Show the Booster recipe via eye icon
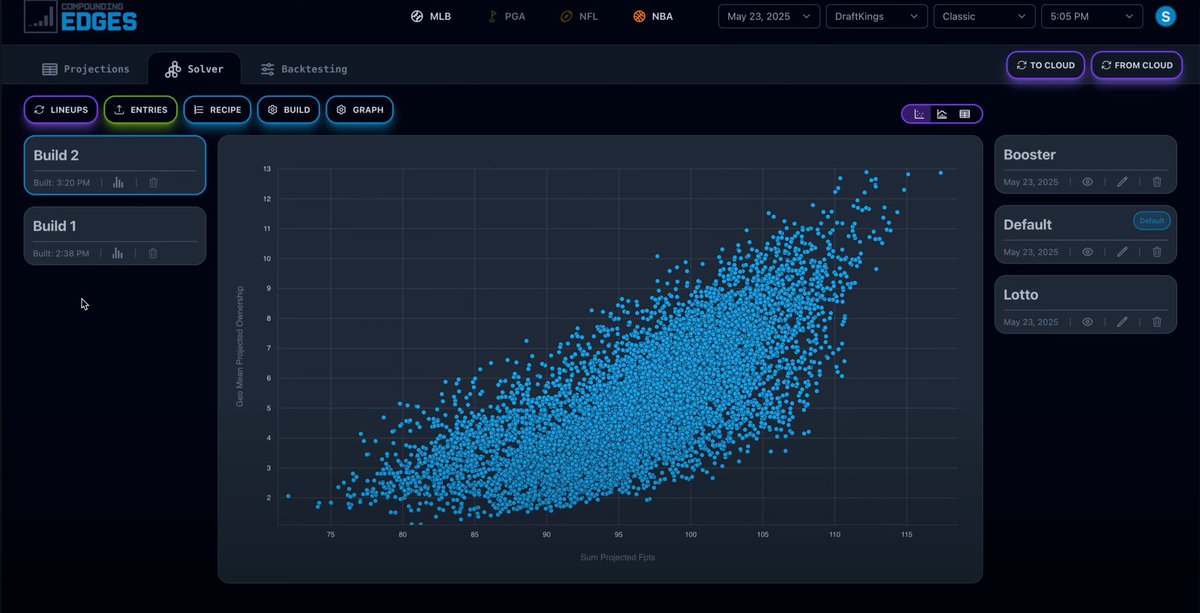Screen dimensions: 1200x613 click(x=1088, y=182)
